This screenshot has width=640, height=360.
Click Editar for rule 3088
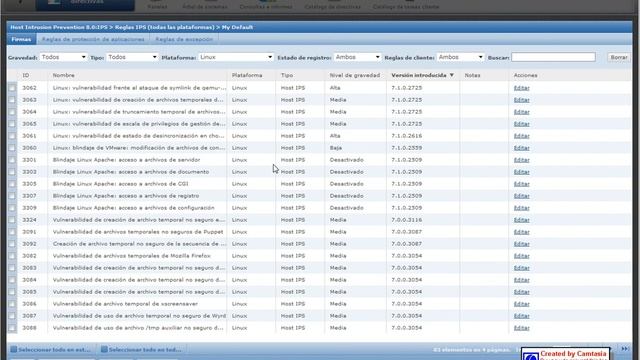(521, 328)
